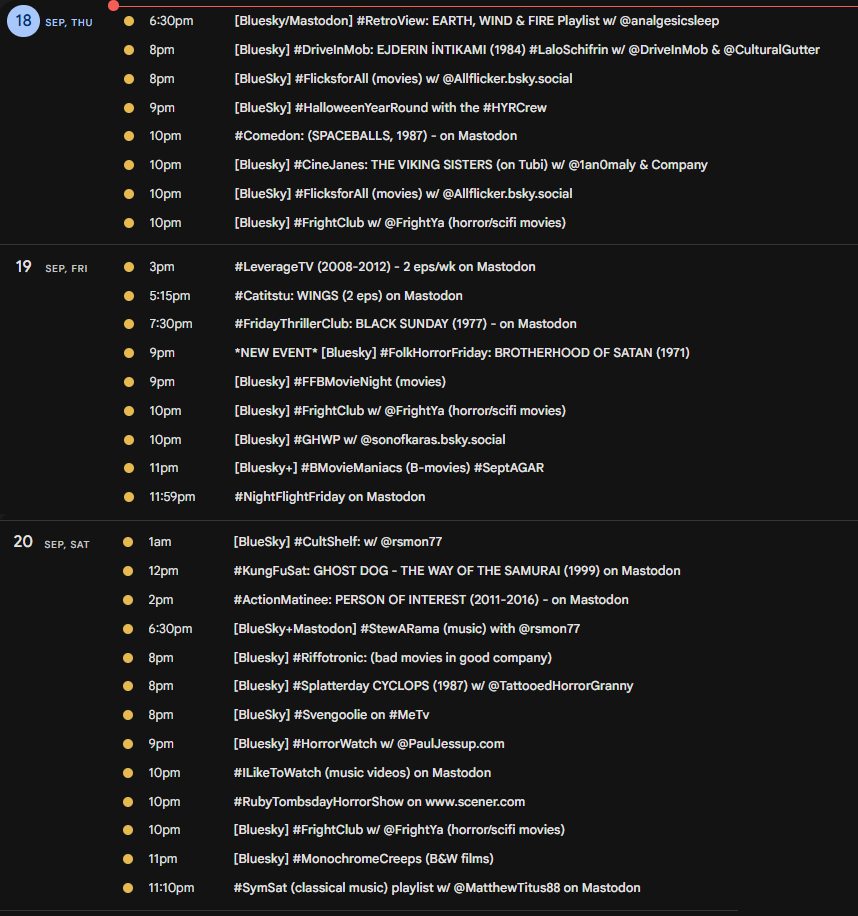Open #Catitstu WINGS event
The image size is (858, 916).
click(x=348, y=296)
